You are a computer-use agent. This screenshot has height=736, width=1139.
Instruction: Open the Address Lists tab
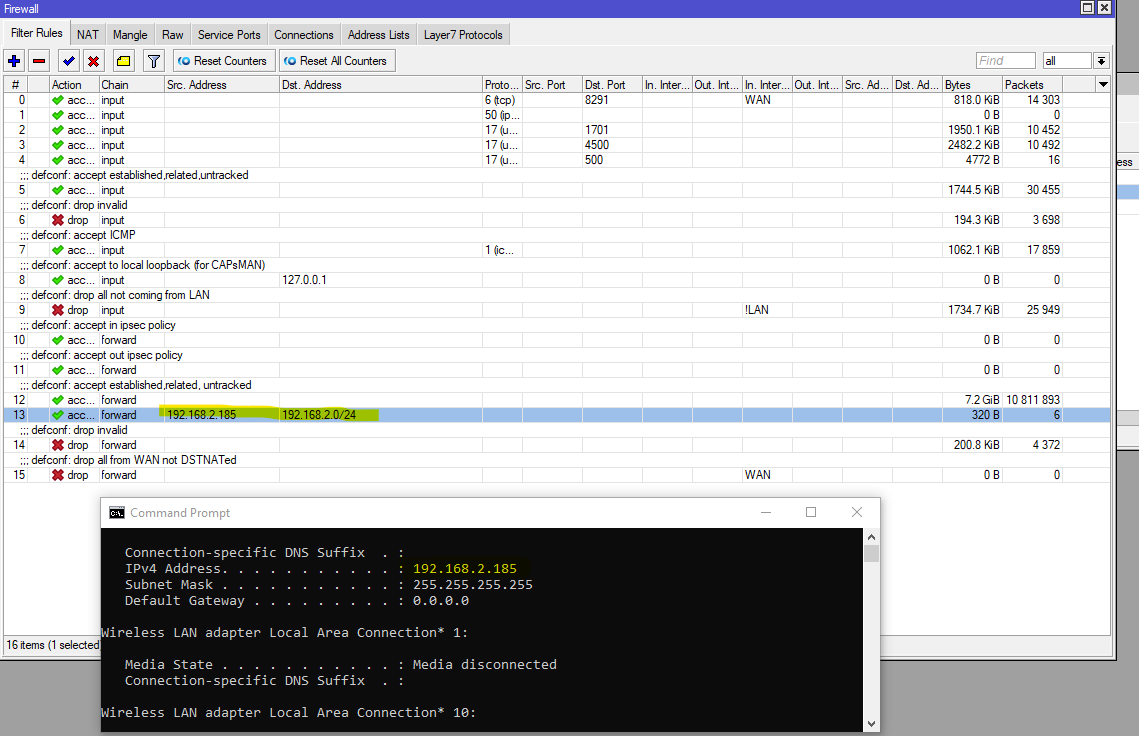click(378, 35)
